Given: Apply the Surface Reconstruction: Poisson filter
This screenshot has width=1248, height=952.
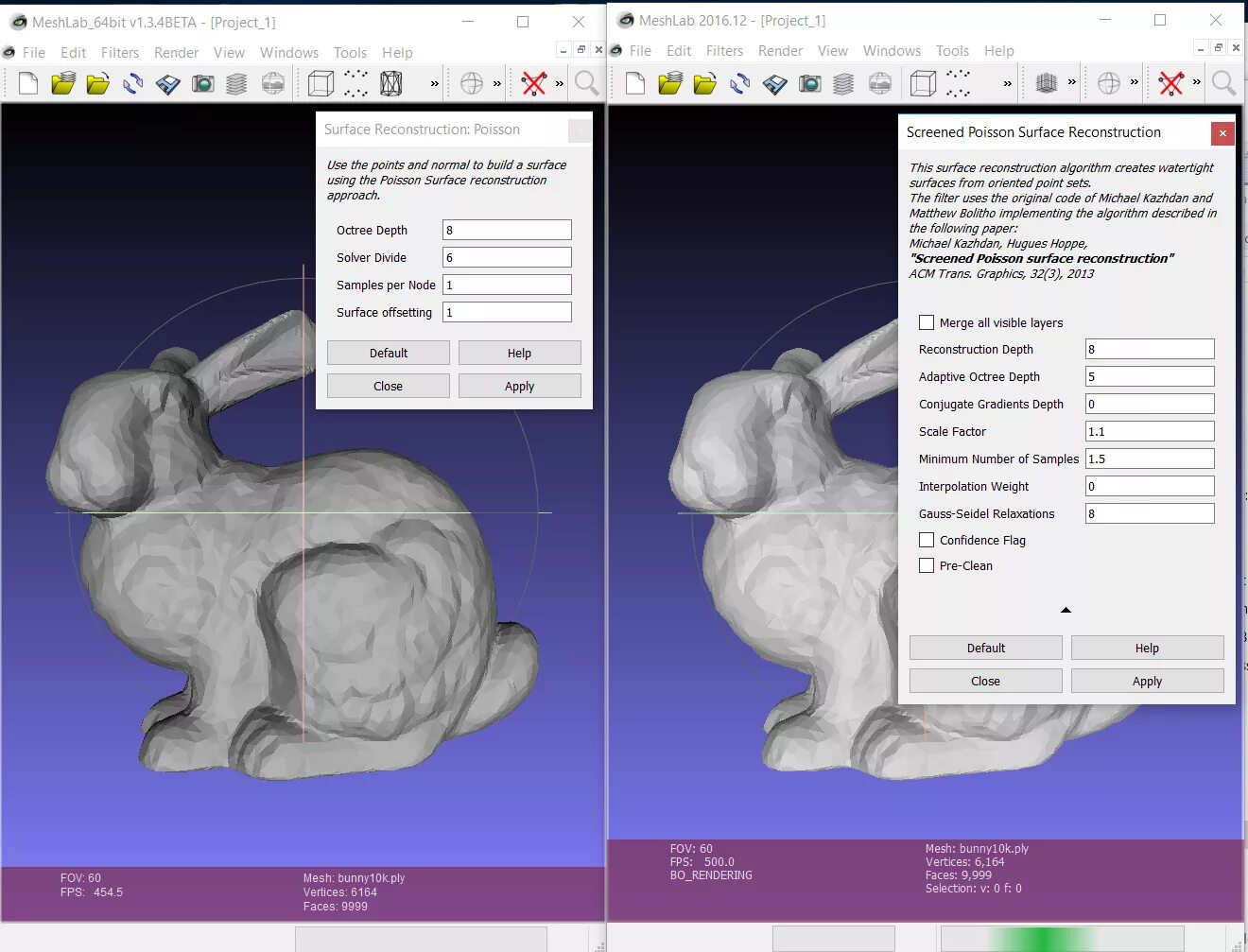Looking at the screenshot, I should click(519, 386).
